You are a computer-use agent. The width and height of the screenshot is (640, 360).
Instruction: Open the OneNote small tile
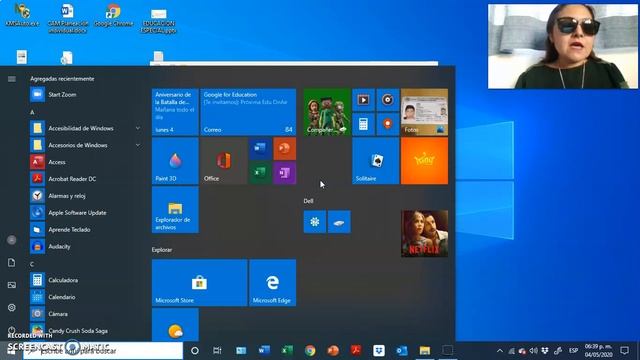point(284,173)
